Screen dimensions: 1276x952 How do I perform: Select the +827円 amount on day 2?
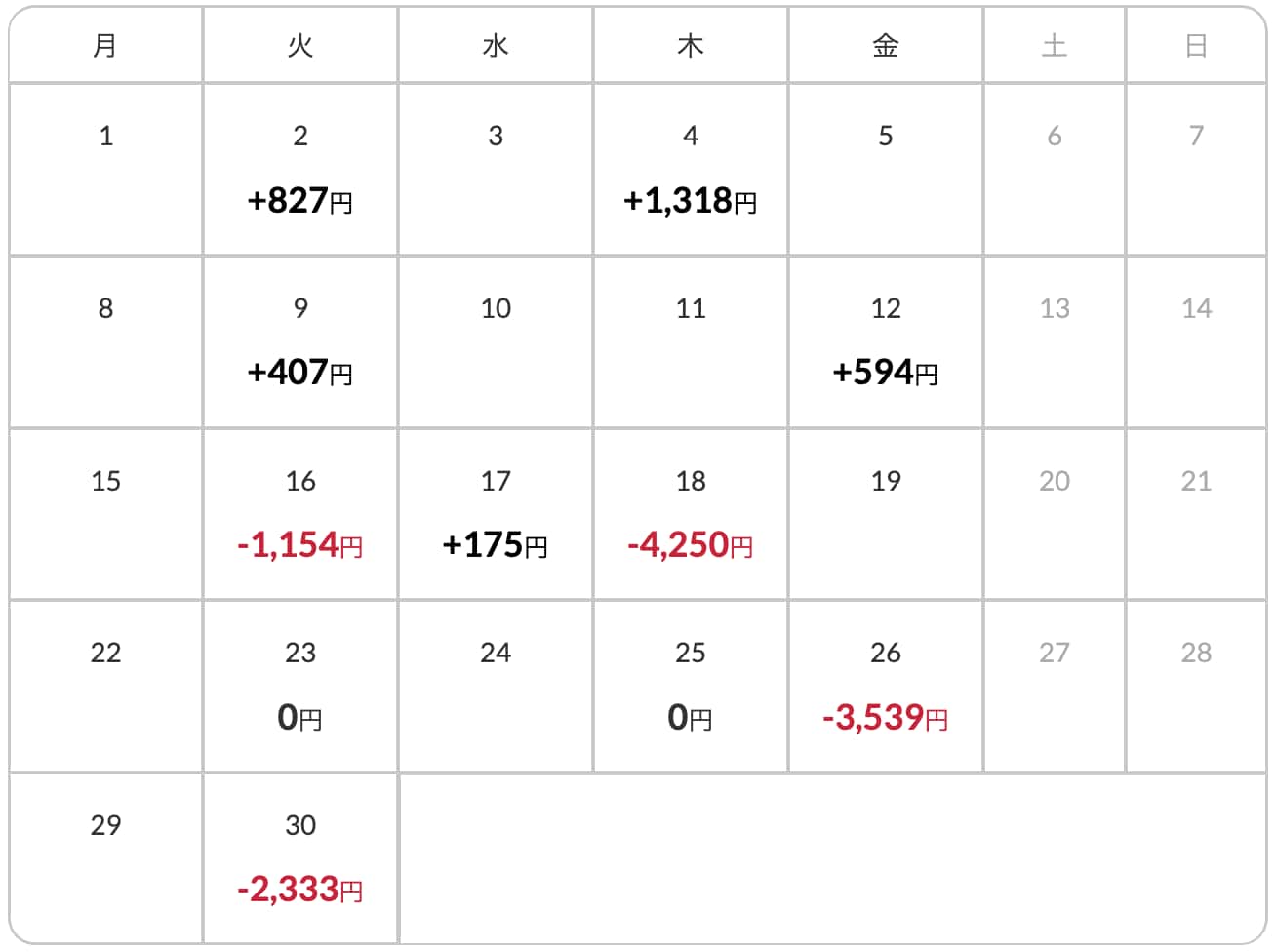point(299,201)
